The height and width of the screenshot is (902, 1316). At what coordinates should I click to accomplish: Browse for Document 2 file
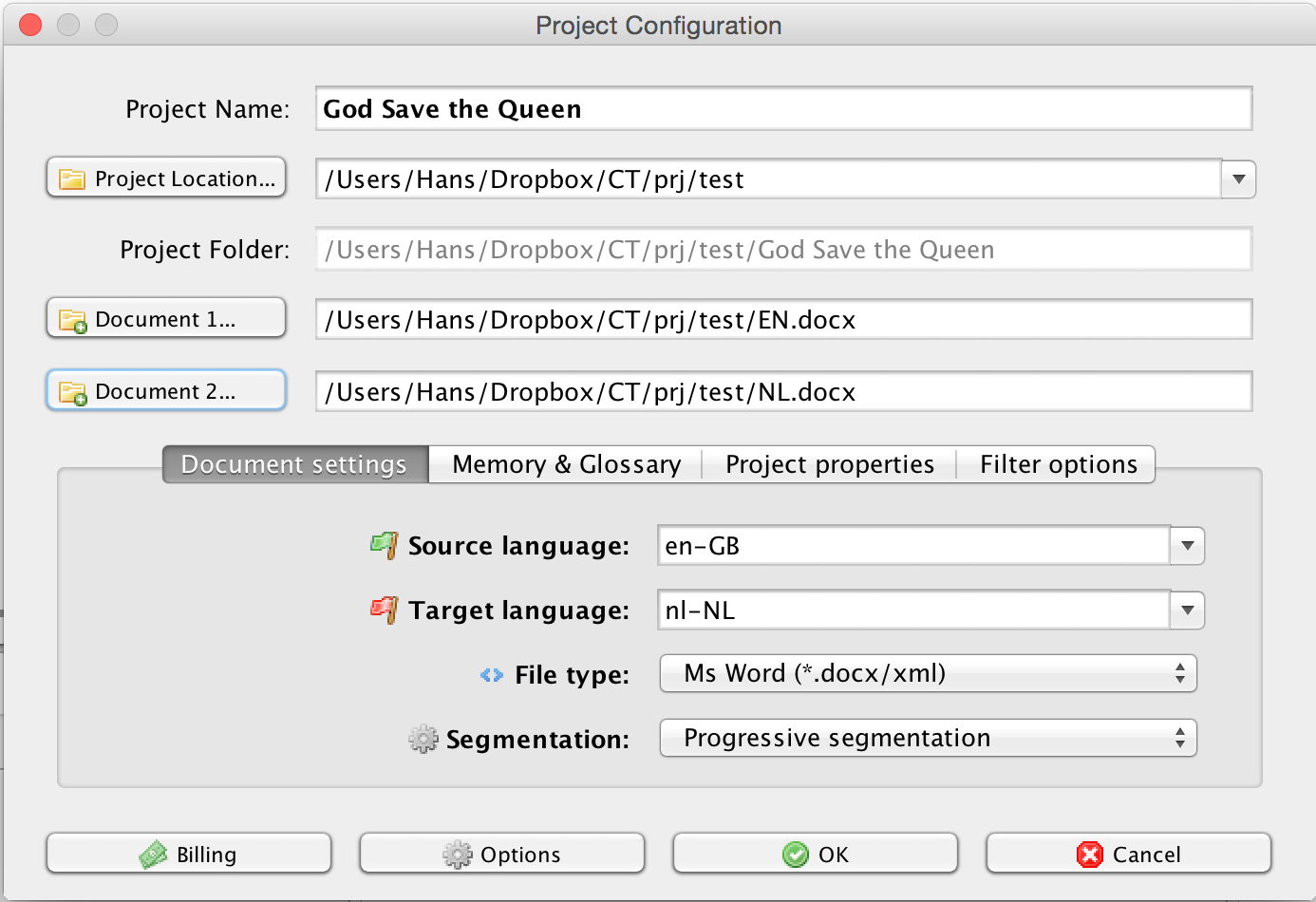[166, 391]
